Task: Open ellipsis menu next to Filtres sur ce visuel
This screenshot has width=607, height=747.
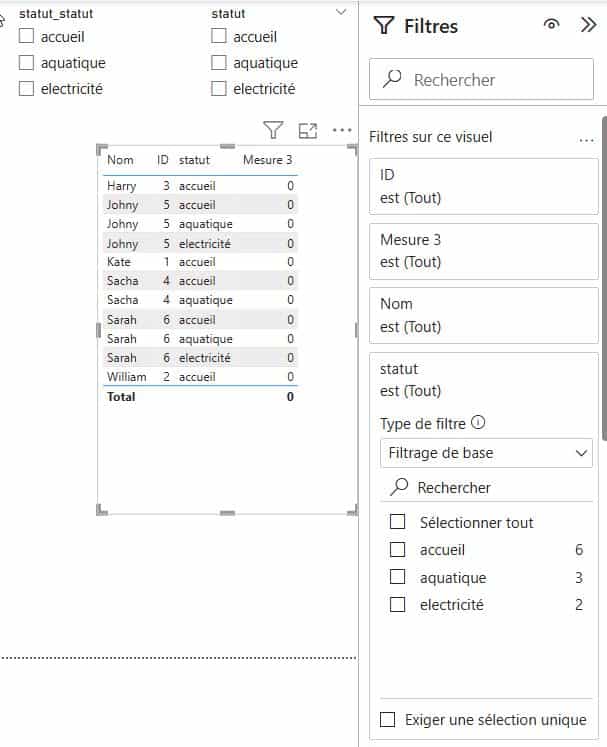Action: 586,138
